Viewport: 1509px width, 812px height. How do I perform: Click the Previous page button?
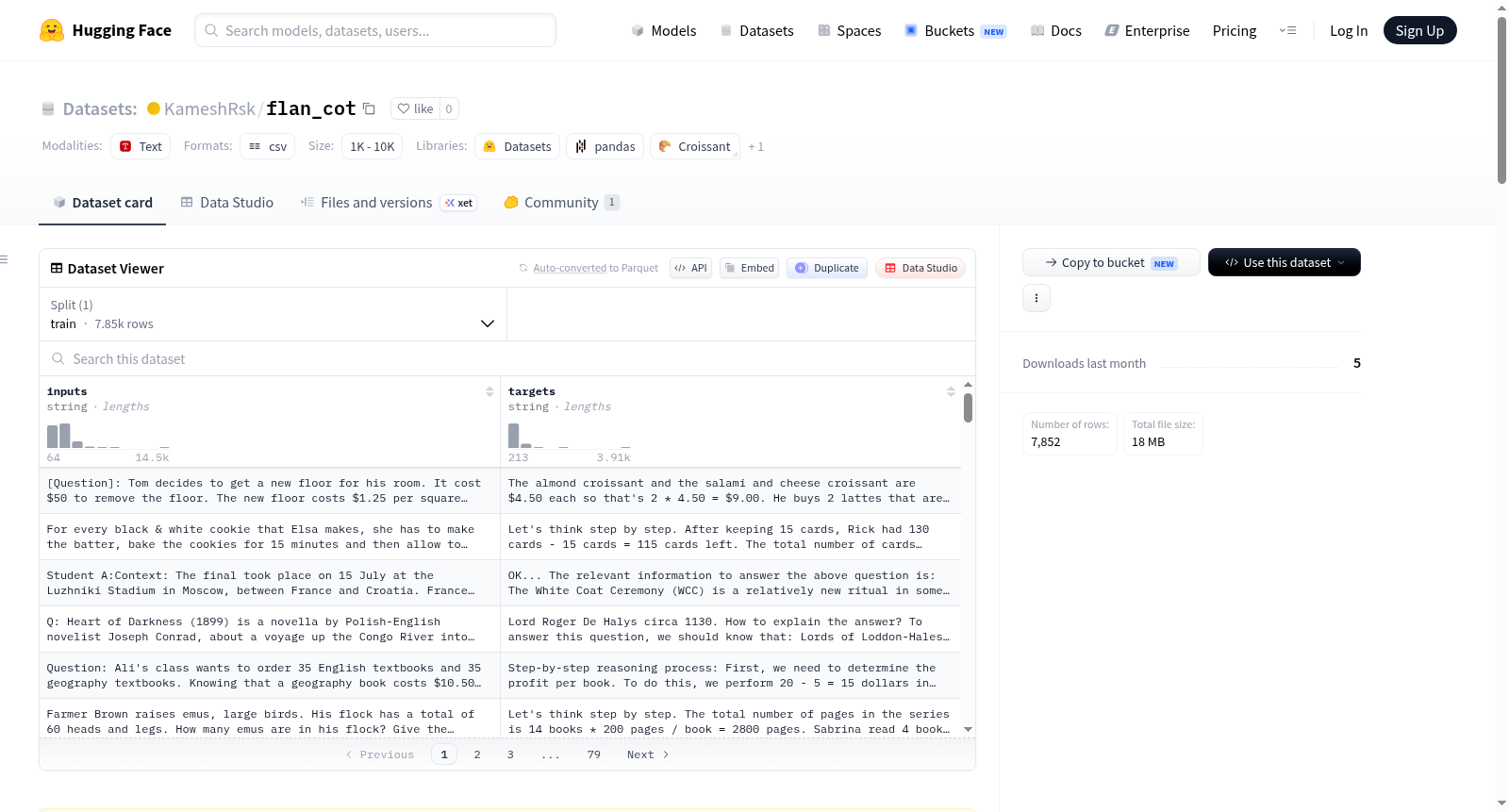(x=380, y=754)
